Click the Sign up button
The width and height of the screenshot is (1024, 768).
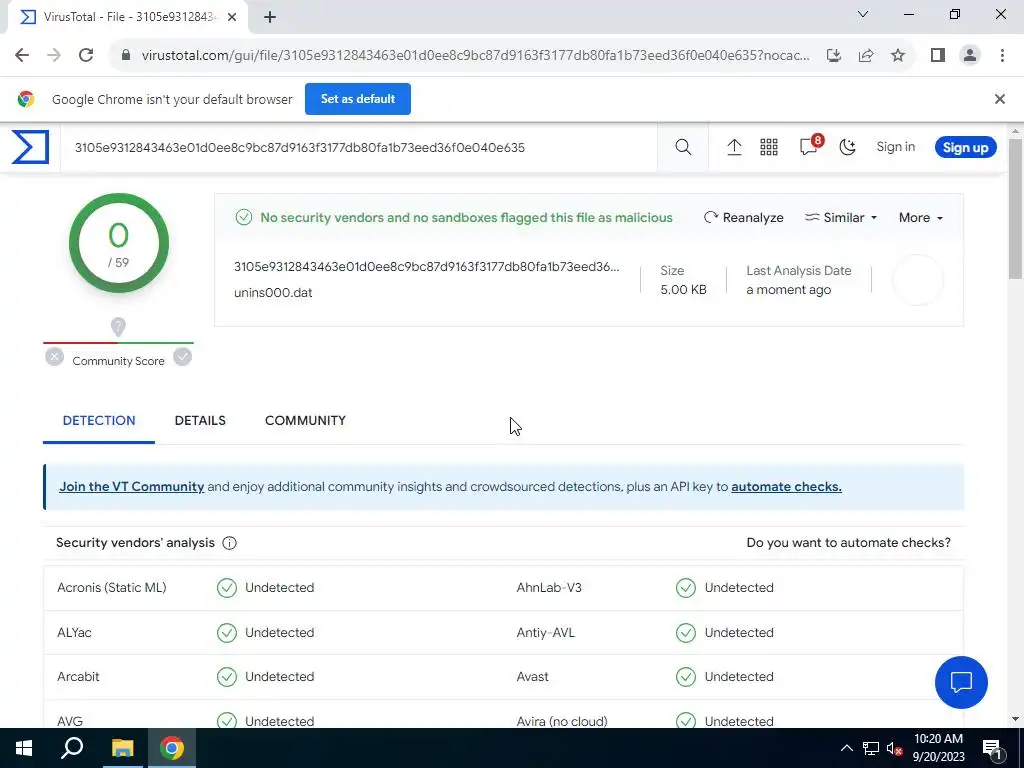coord(965,147)
